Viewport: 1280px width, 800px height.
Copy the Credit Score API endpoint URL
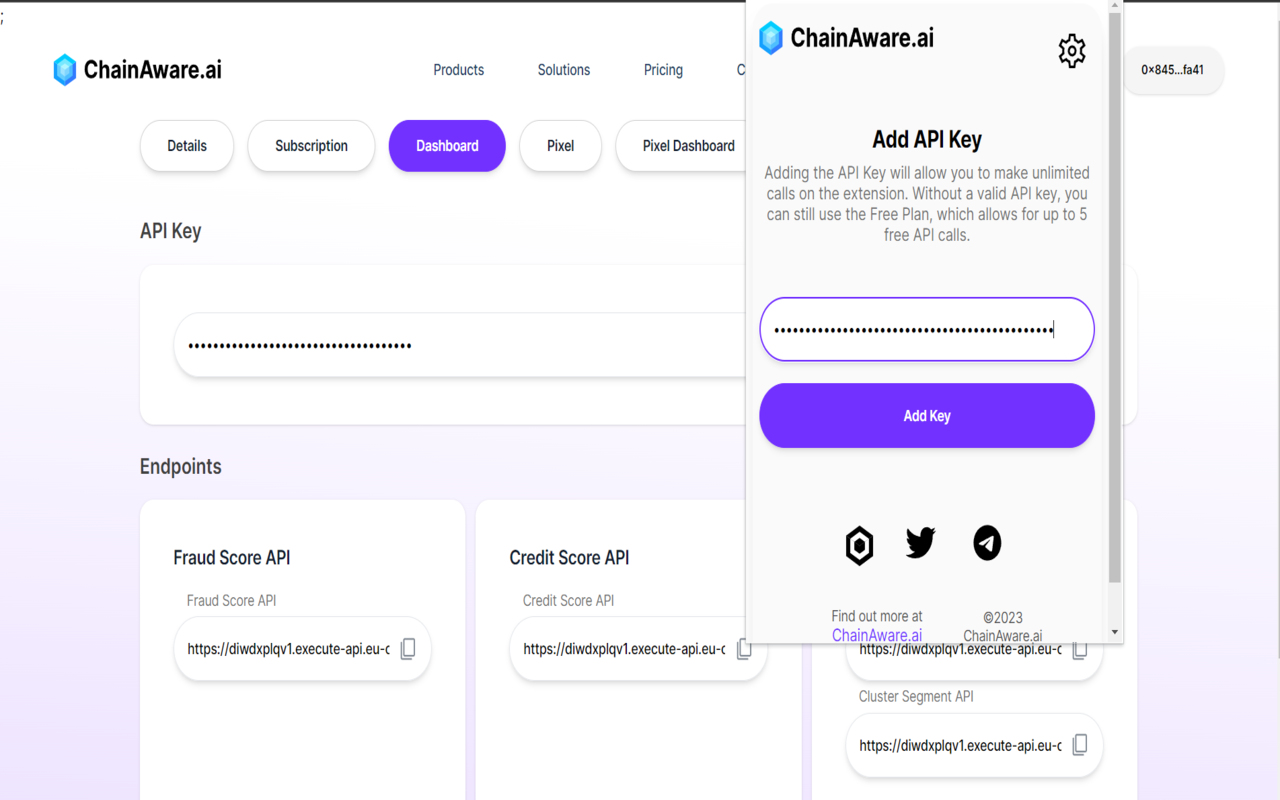(x=744, y=649)
